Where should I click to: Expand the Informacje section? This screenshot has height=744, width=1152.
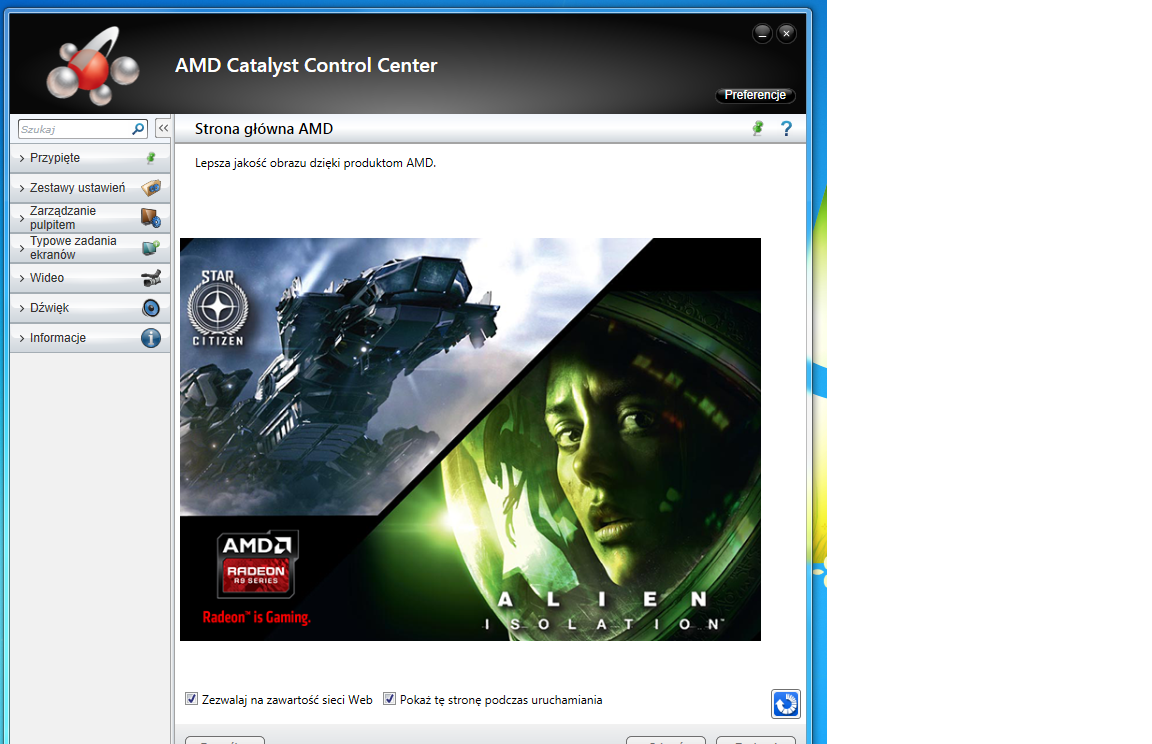(x=90, y=338)
